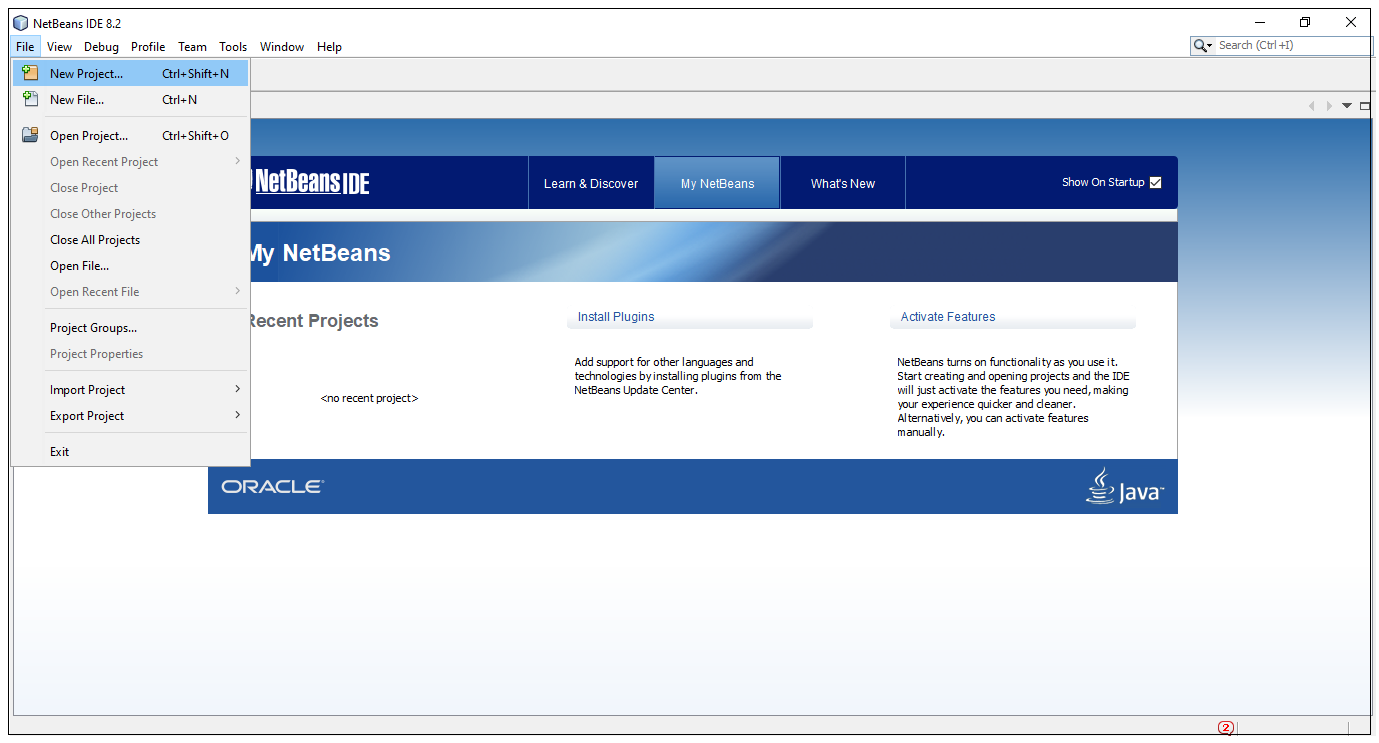Click the search magnifier icon
The height and width of the screenshot is (743, 1379).
1200,46
